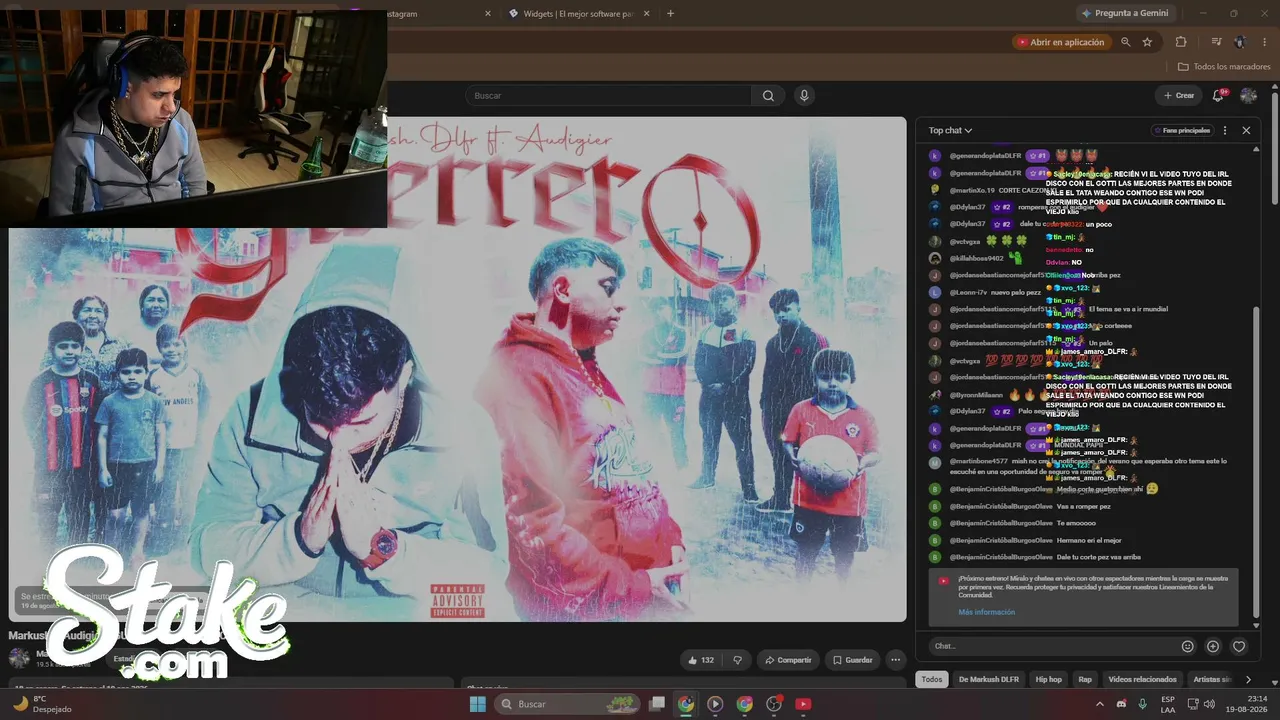Share the video with Compartir
1280x720 pixels.
[787, 660]
